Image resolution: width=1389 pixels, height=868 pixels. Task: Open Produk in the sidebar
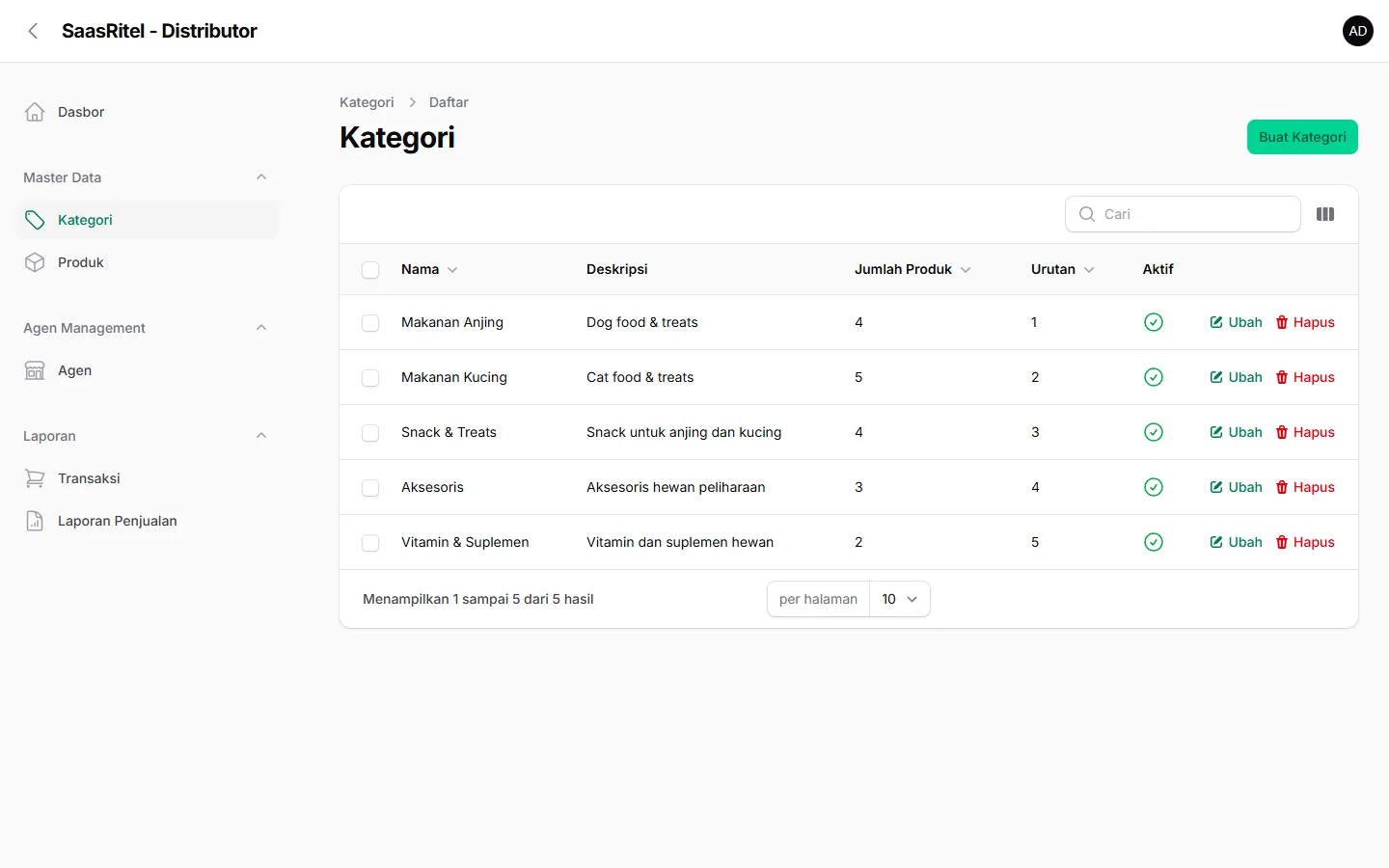pyautogui.click(x=147, y=262)
